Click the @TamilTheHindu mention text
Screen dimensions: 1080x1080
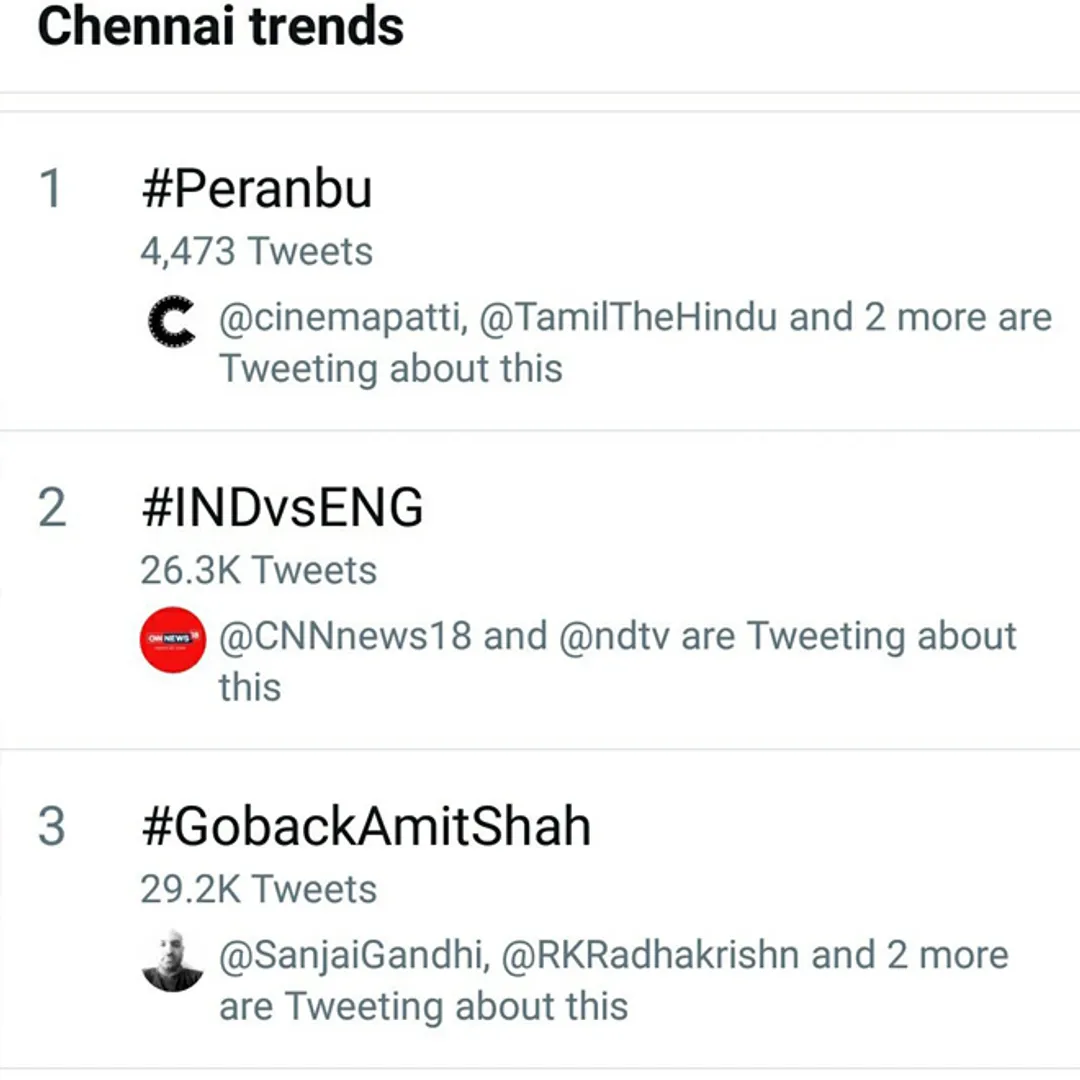[627, 318]
